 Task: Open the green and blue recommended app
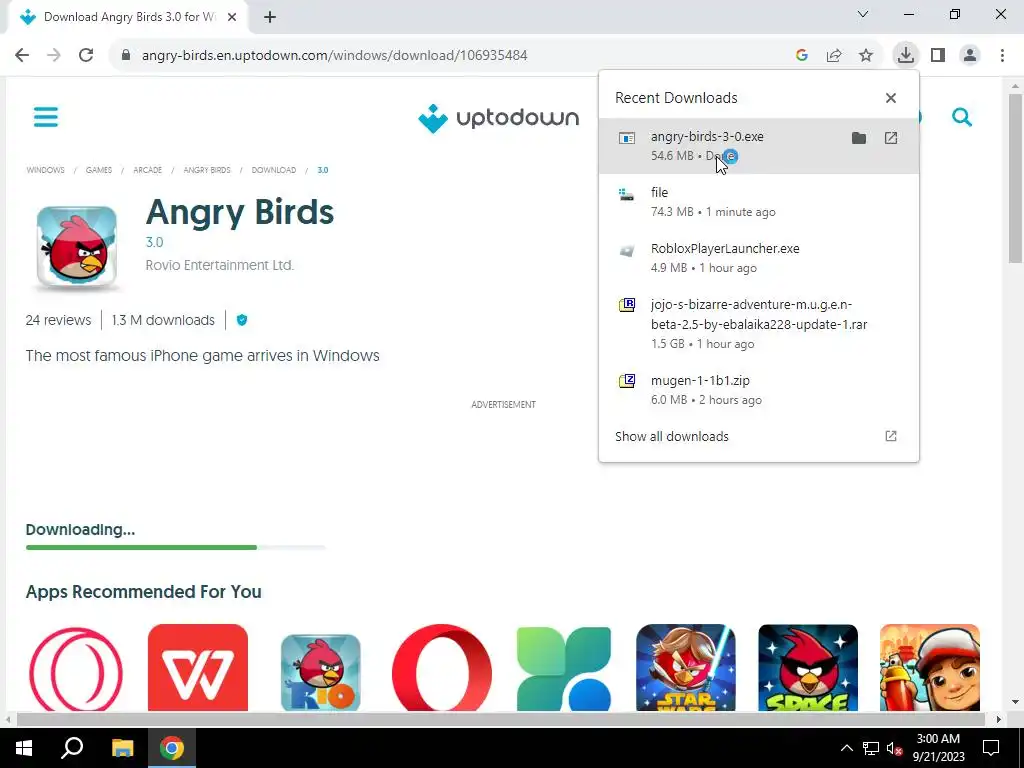pos(564,667)
